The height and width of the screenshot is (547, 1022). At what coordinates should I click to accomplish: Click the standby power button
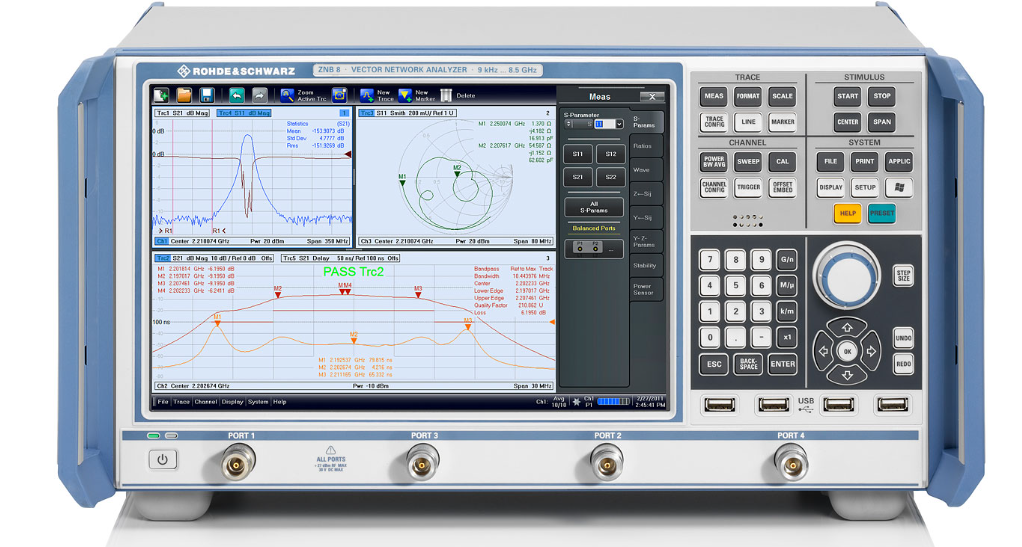(162, 460)
